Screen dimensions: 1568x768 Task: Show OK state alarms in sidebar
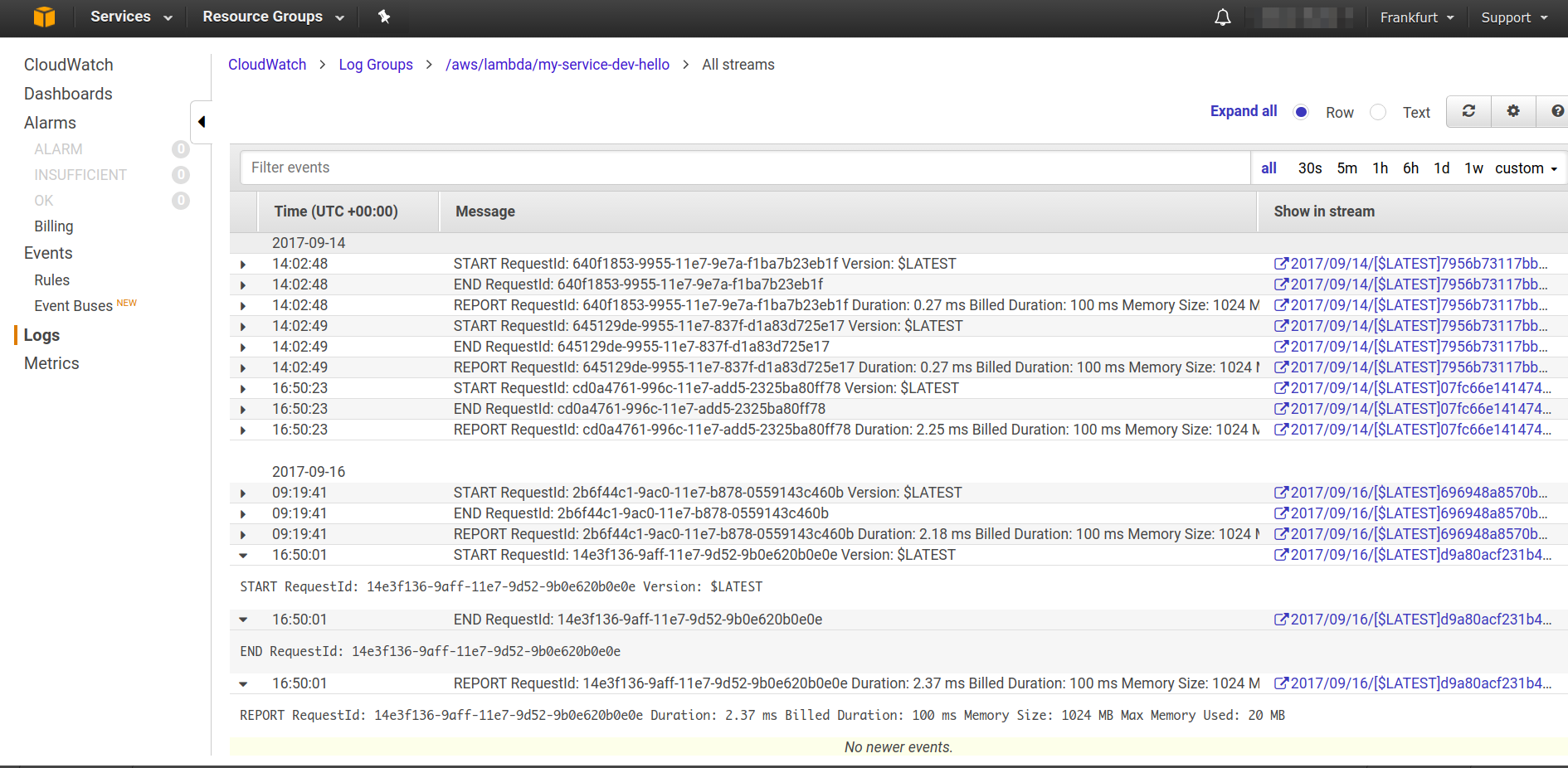coord(44,201)
